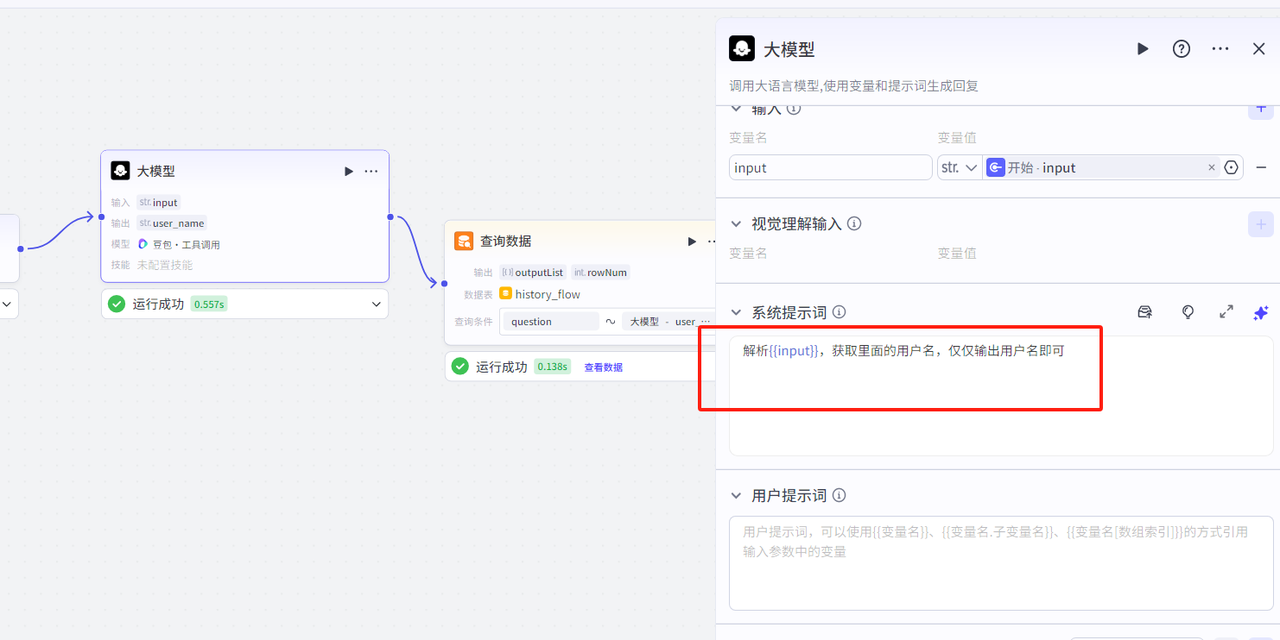The image size is (1280, 640).
Task: Open the 大模型 canvas node's more menu
Action: tap(371, 171)
